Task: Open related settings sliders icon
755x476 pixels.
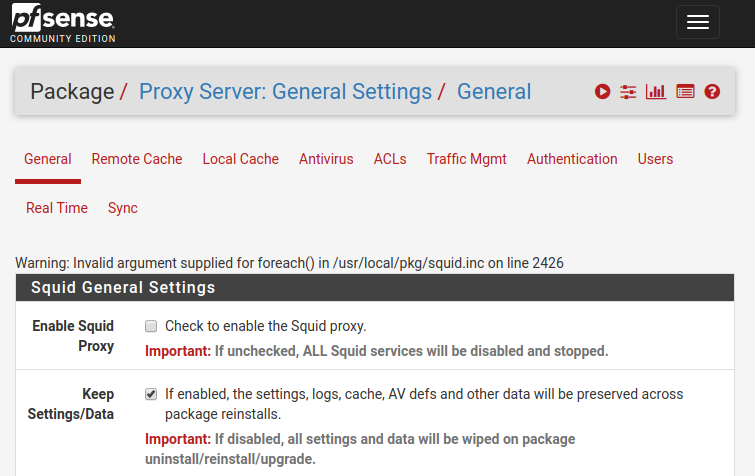Action: 628,92
